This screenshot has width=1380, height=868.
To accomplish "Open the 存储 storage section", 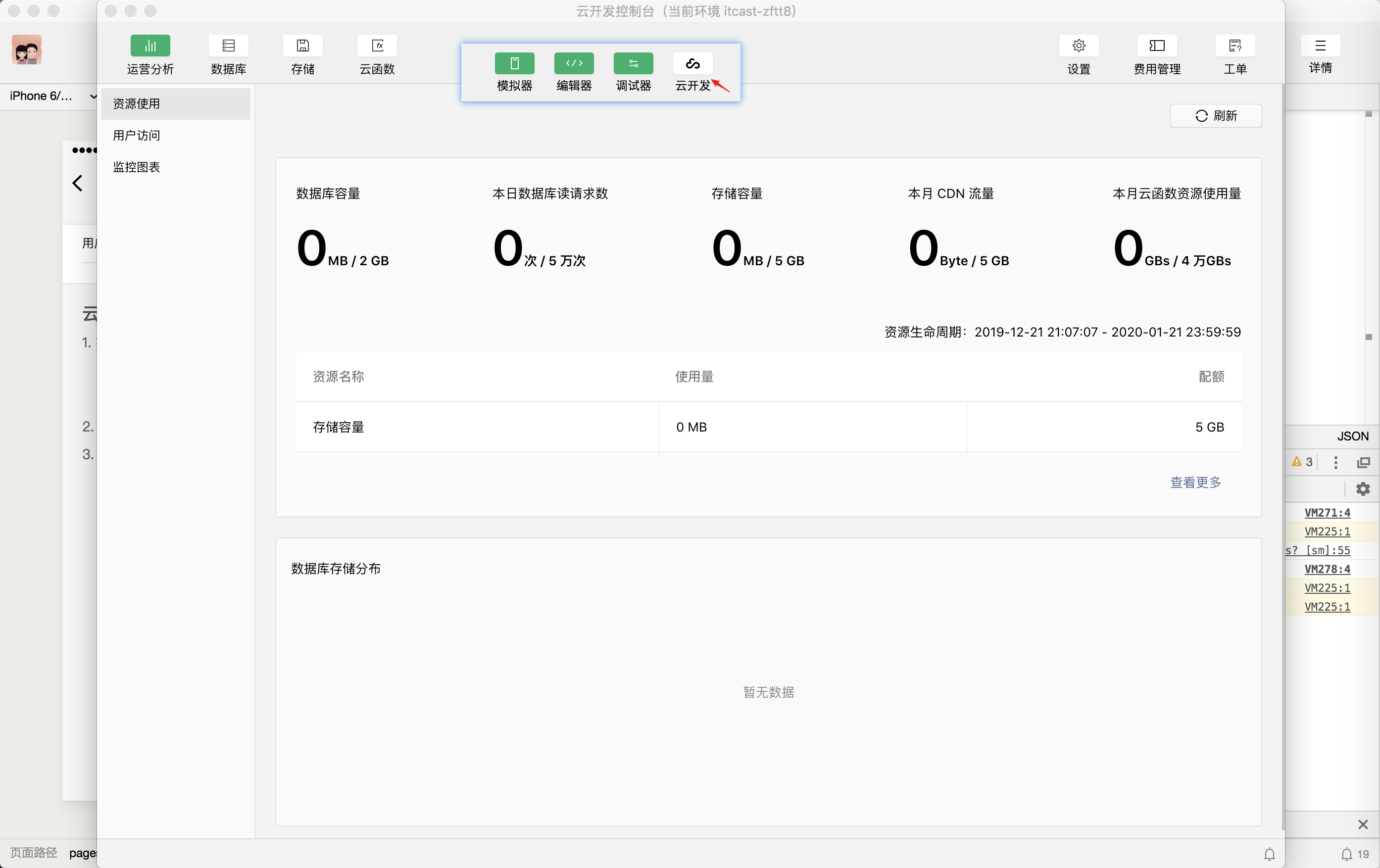I will [302, 55].
